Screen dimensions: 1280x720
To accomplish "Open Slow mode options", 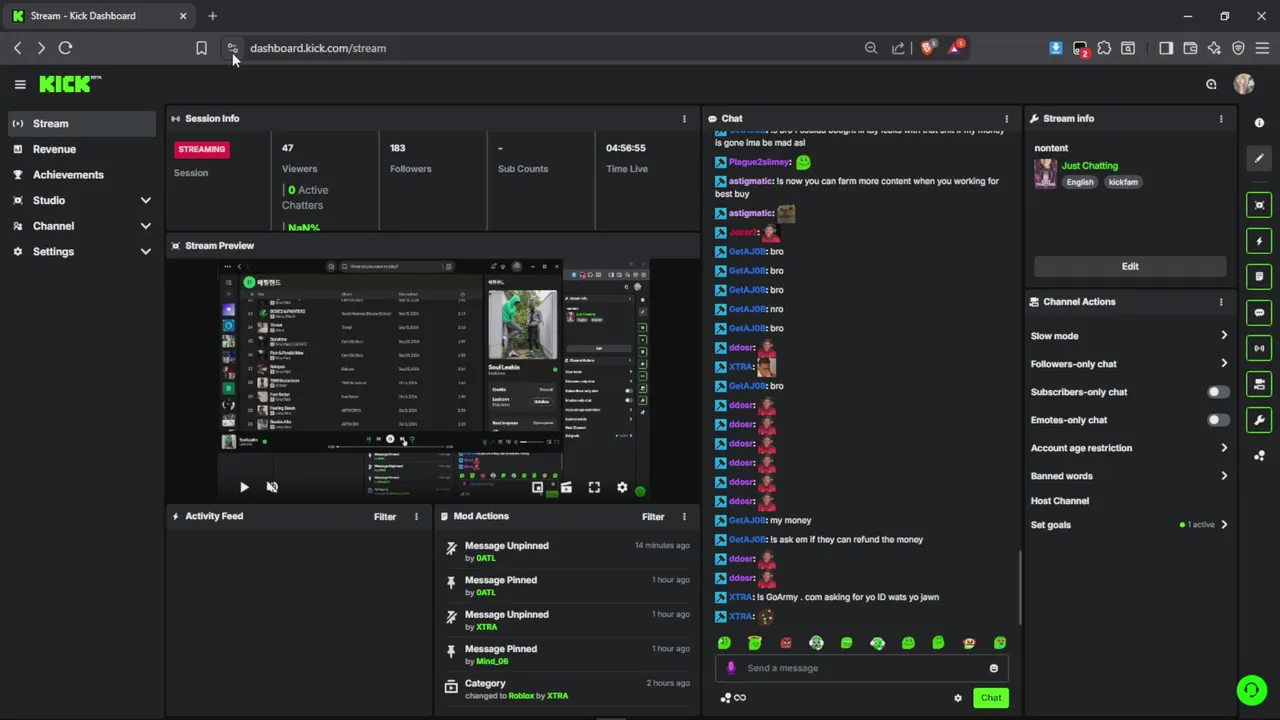I will click(x=1129, y=336).
